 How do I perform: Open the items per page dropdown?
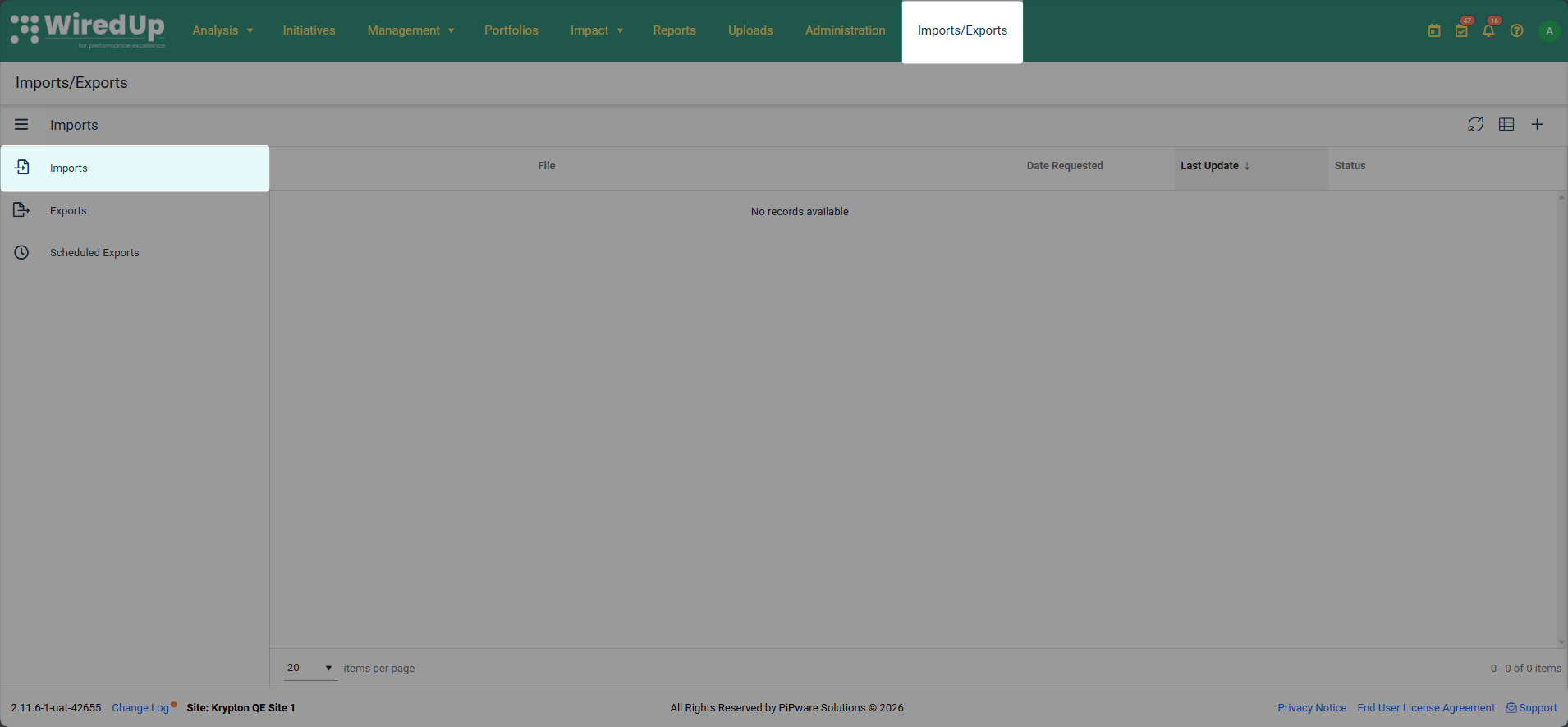310,668
